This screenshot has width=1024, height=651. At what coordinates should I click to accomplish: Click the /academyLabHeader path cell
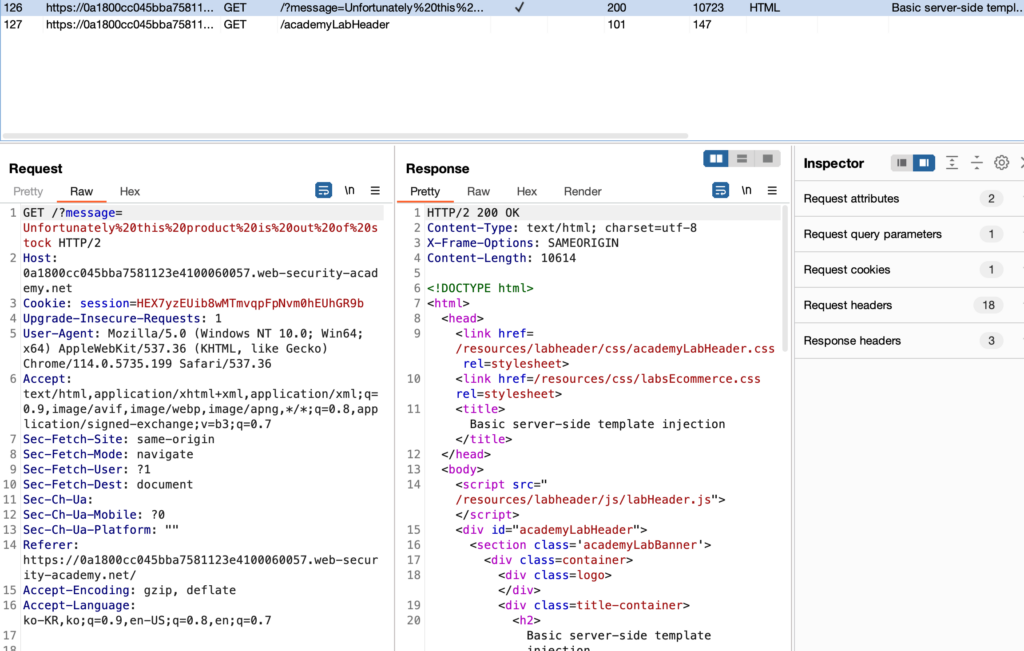pos(334,25)
